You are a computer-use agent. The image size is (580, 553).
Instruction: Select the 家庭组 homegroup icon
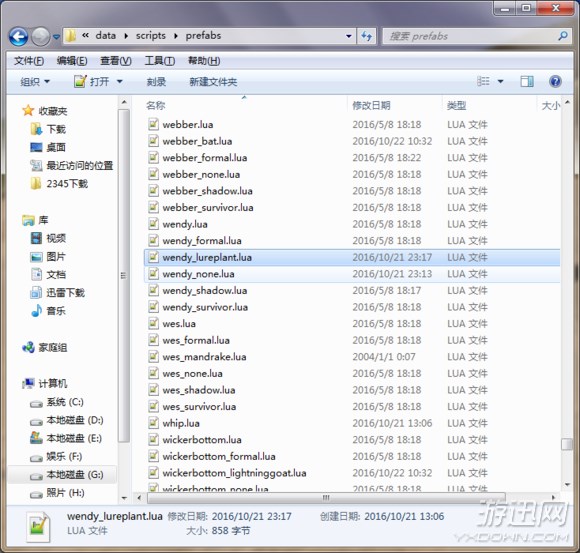pyautogui.click(x=28, y=347)
